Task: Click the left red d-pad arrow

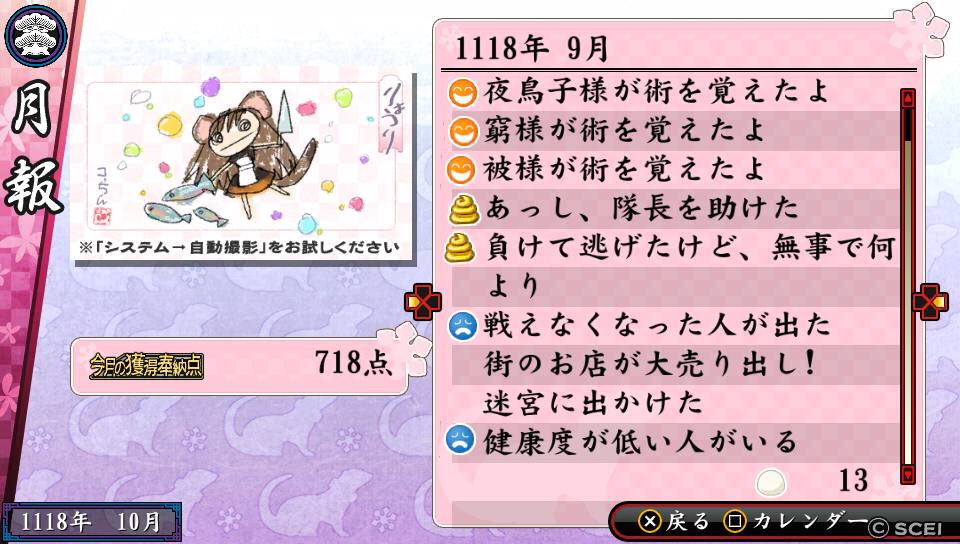Action: click(423, 301)
